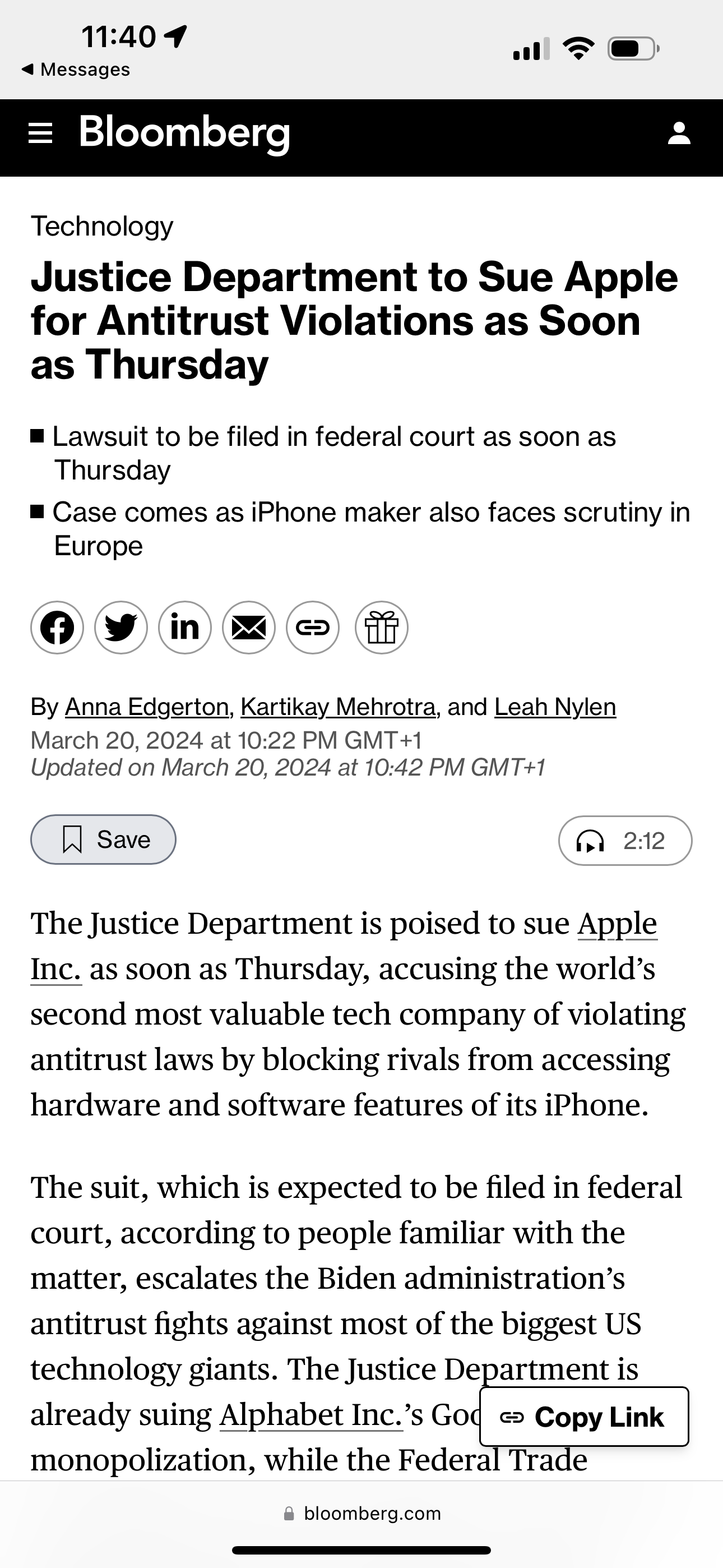The height and width of the screenshot is (1568, 723).
Task: Share article on Twitter
Action: (x=121, y=628)
